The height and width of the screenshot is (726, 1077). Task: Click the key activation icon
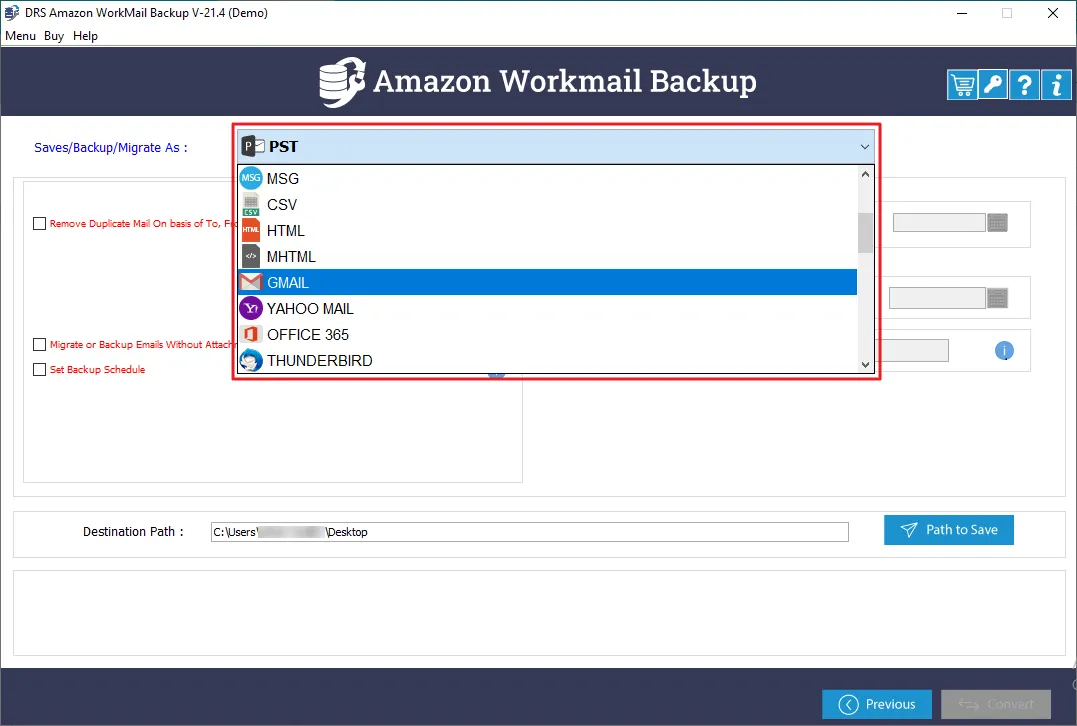point(993,85)
